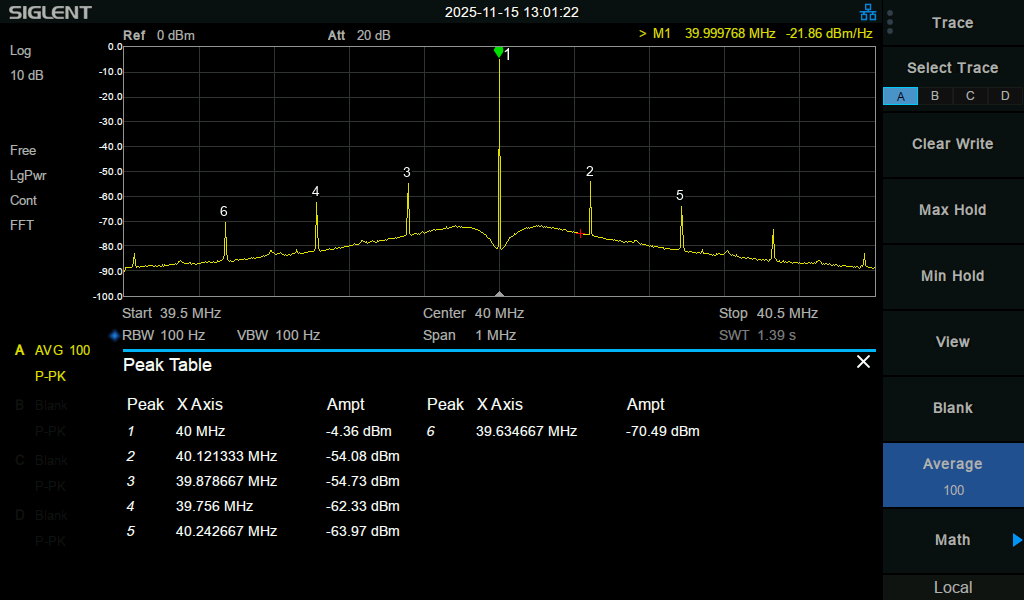
Task: Click the Average 100 softkey
Action: point(953,475)
